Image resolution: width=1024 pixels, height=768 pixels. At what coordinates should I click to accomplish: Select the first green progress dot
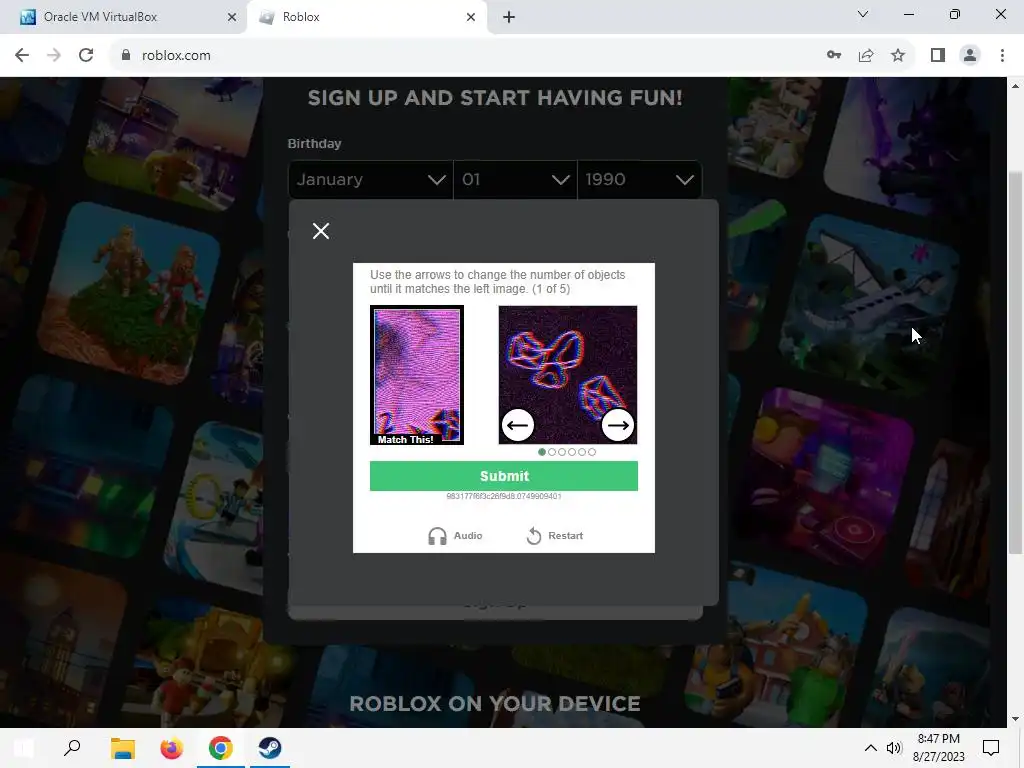point(542,452)
